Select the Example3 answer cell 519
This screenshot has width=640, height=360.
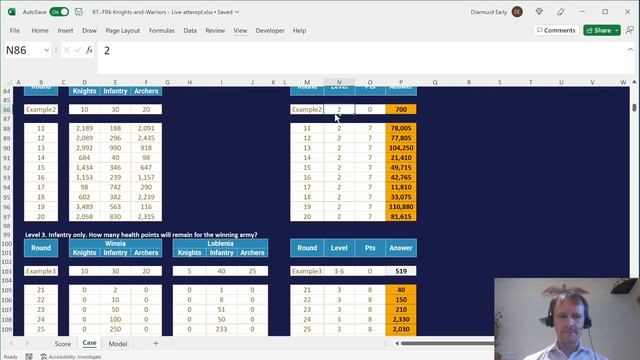click(401, 271)
